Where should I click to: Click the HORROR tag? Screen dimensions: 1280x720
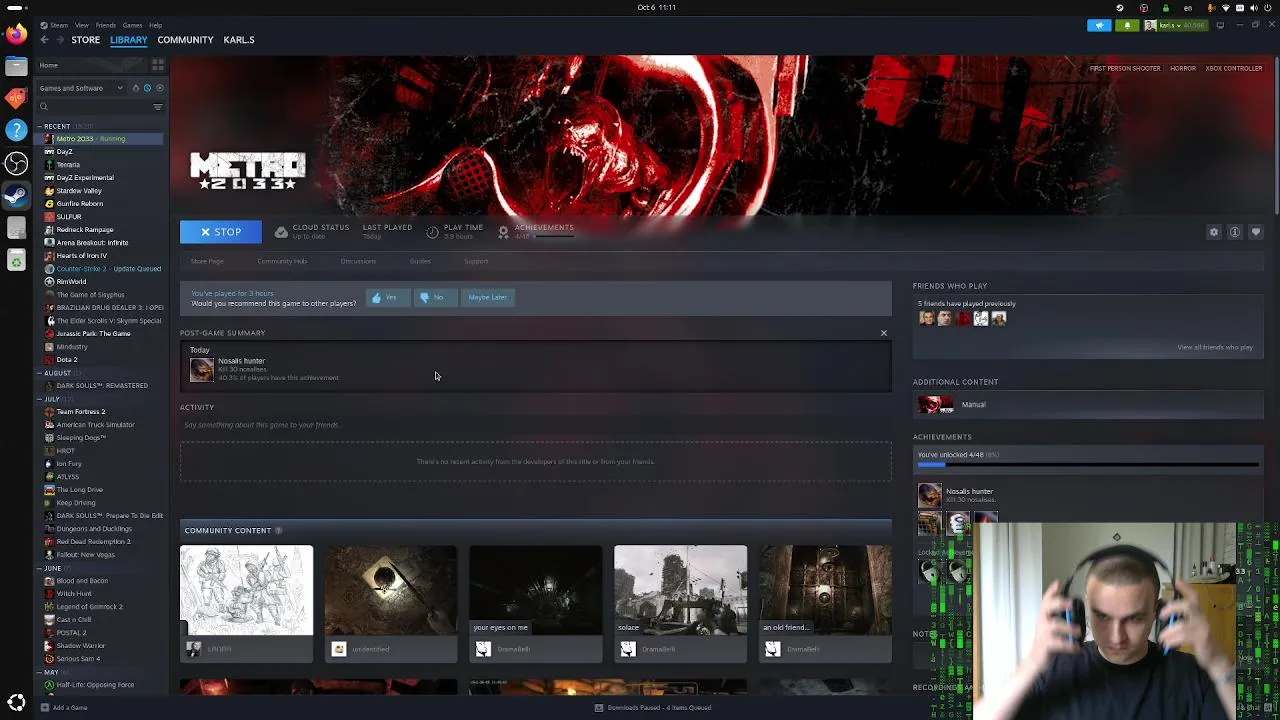(1183, 69)
